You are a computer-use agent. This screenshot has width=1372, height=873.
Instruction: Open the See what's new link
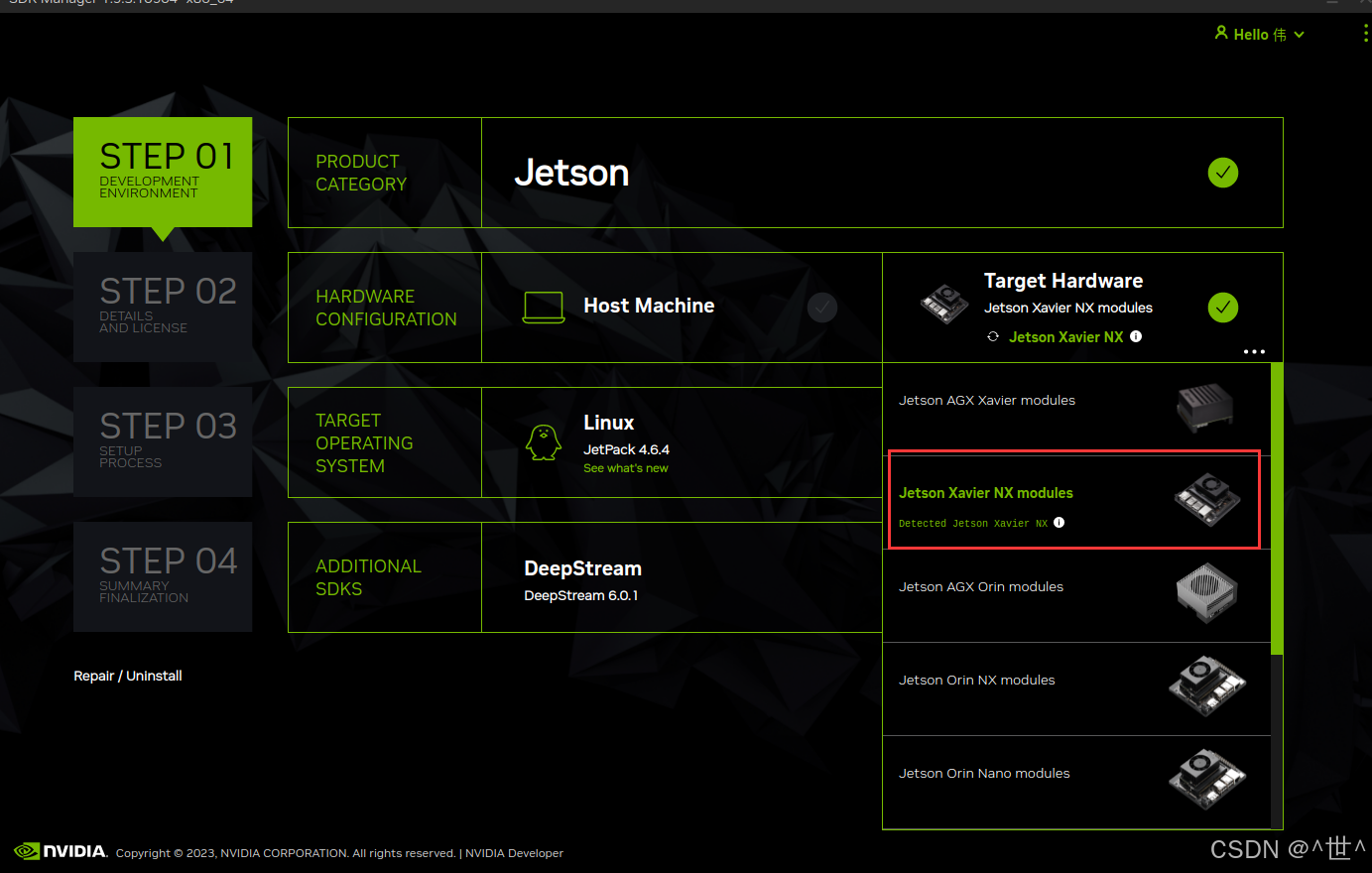tap(626, 468)
